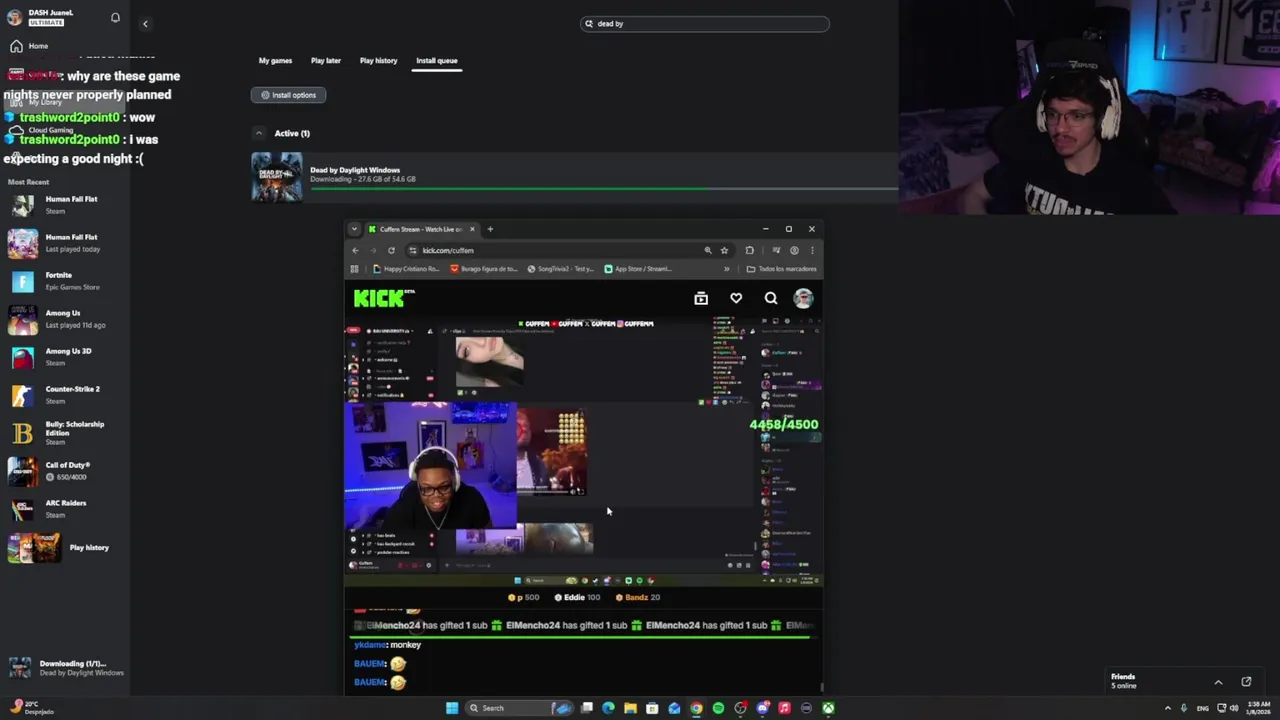Open the My games tab
The width and height of the screenshot is (1280, 720).
[275, 61]
